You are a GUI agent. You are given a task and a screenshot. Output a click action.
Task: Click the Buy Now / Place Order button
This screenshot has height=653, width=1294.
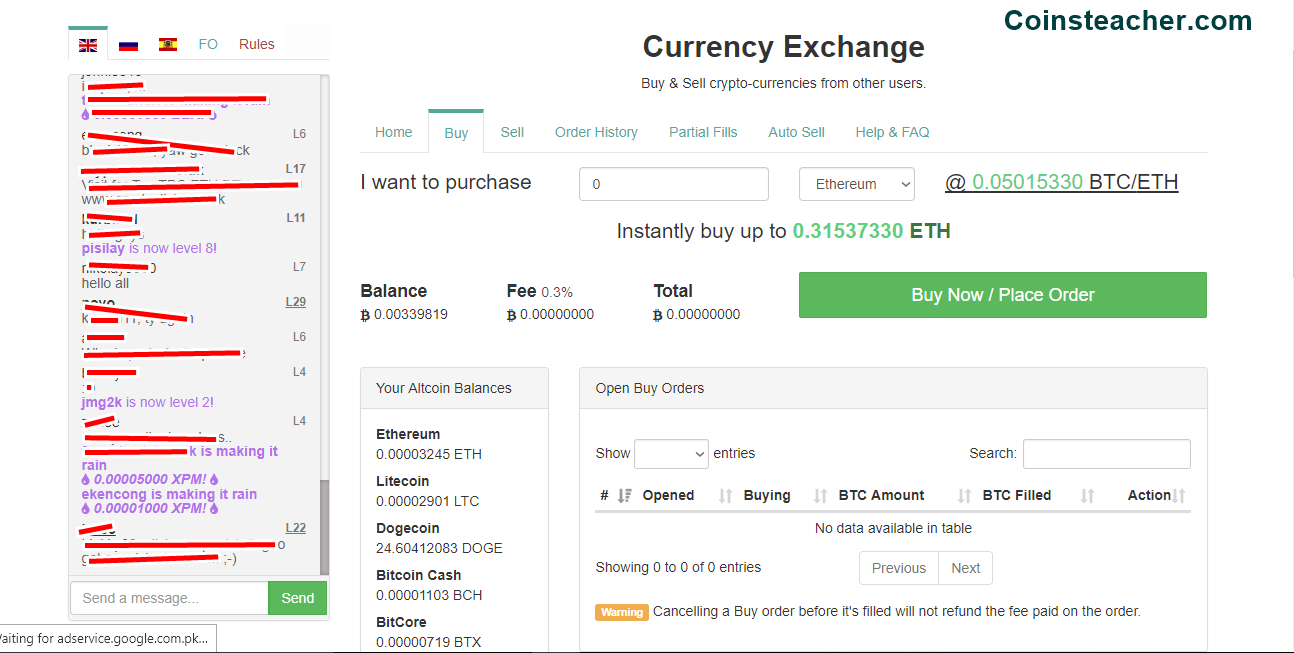pos(1003,295)
